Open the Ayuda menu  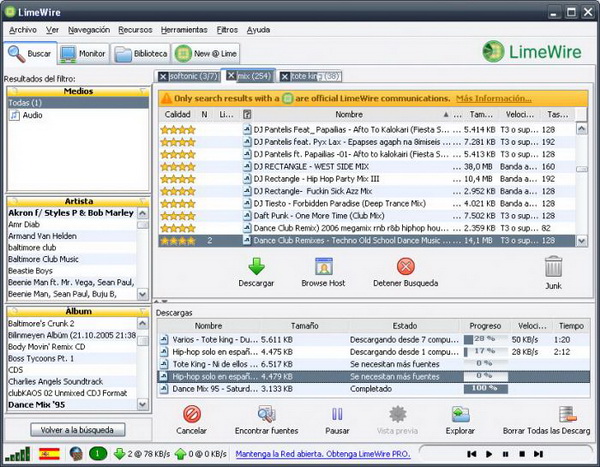point(258,30)
